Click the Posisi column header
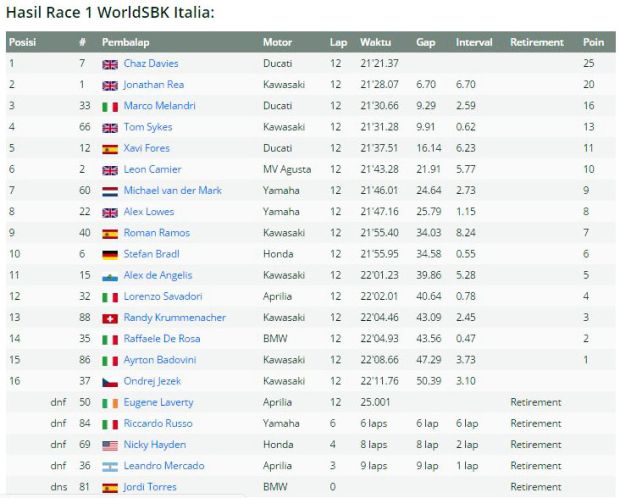 23,42
